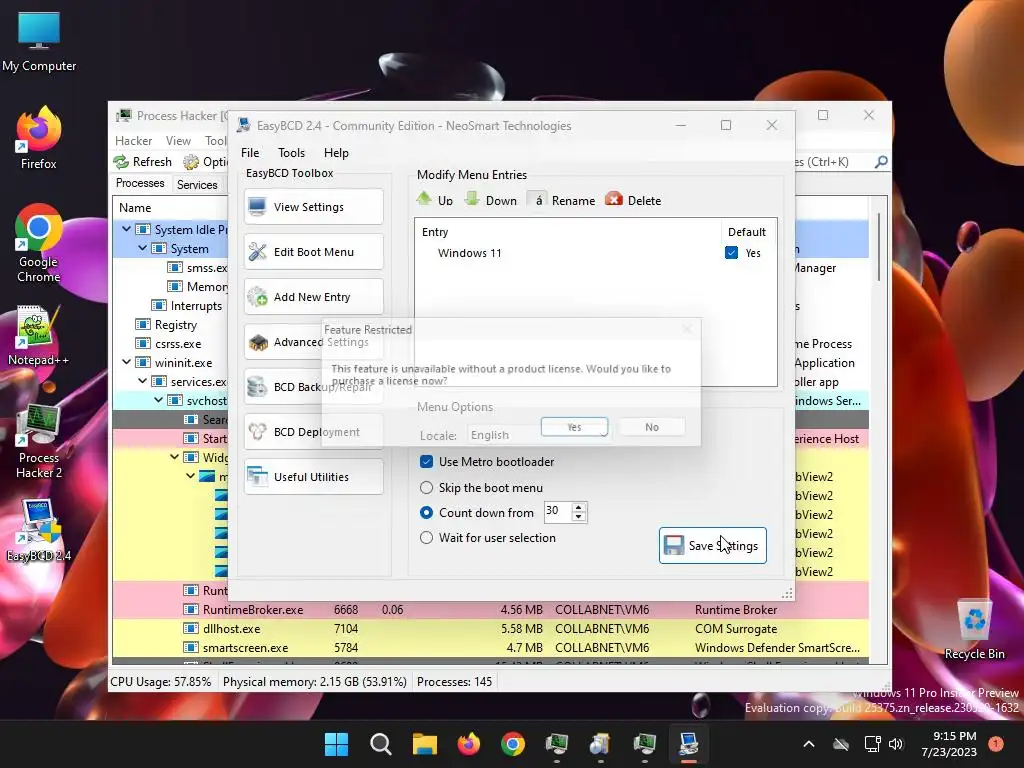1024x768 pixels.
Task: Open Google Chrome desktop shortcut
Action: 39,243
